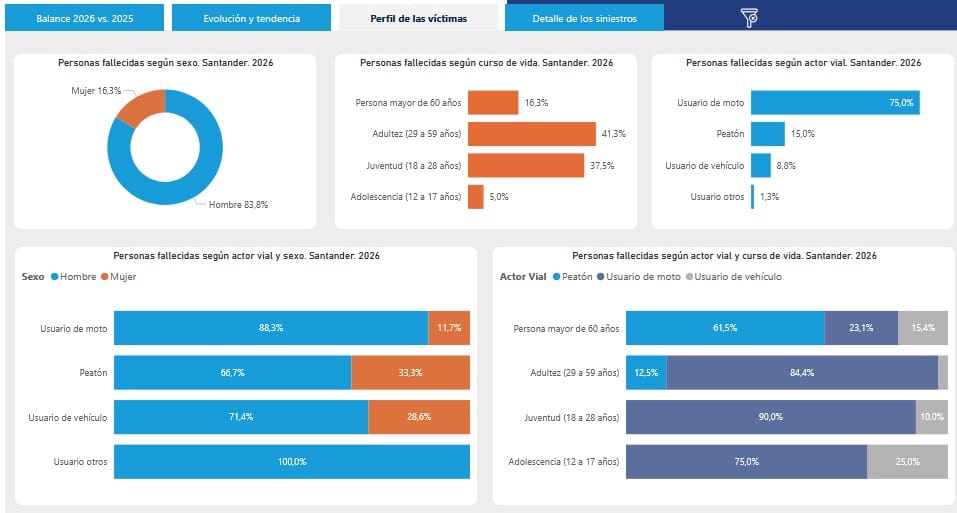Select the 61,5% Peatón segment for over-60s
957x513 pixels.
724,328
